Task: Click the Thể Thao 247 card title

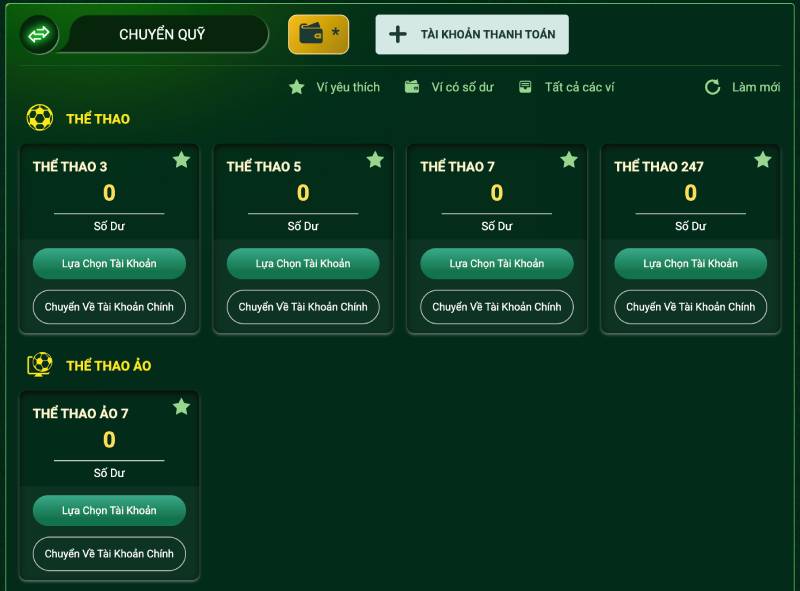Action: (x=659, y=166)
